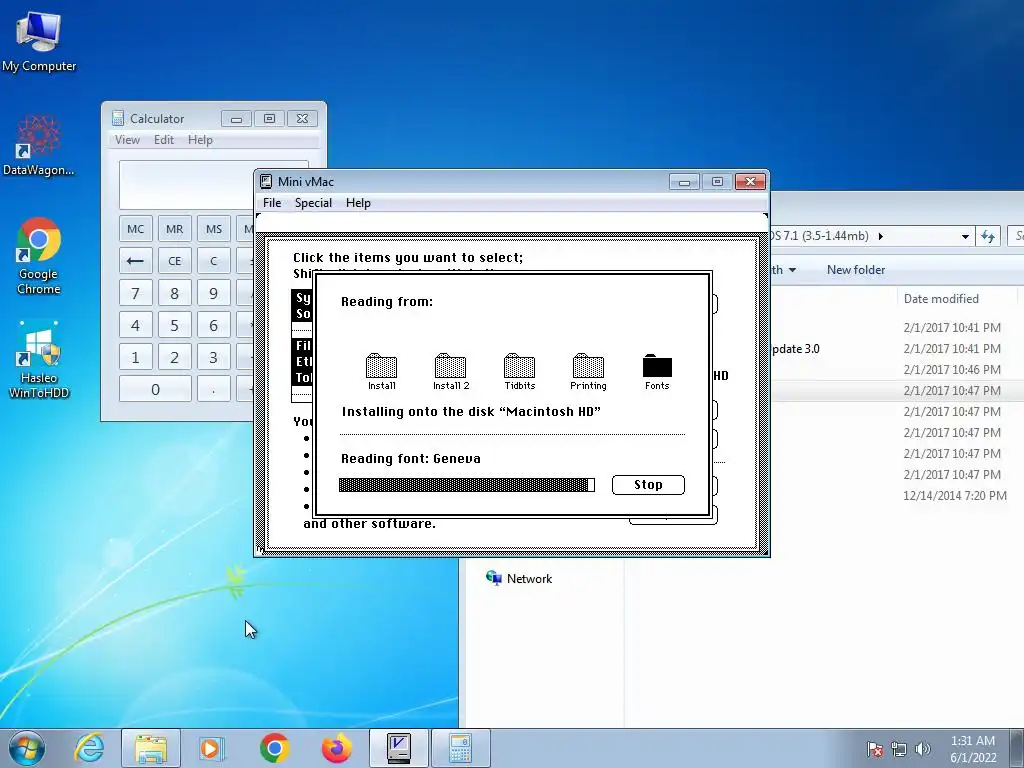Screen dimensions: 1024x768
Task: Click digit 6 in Calculator
Action: click(214, 325)
